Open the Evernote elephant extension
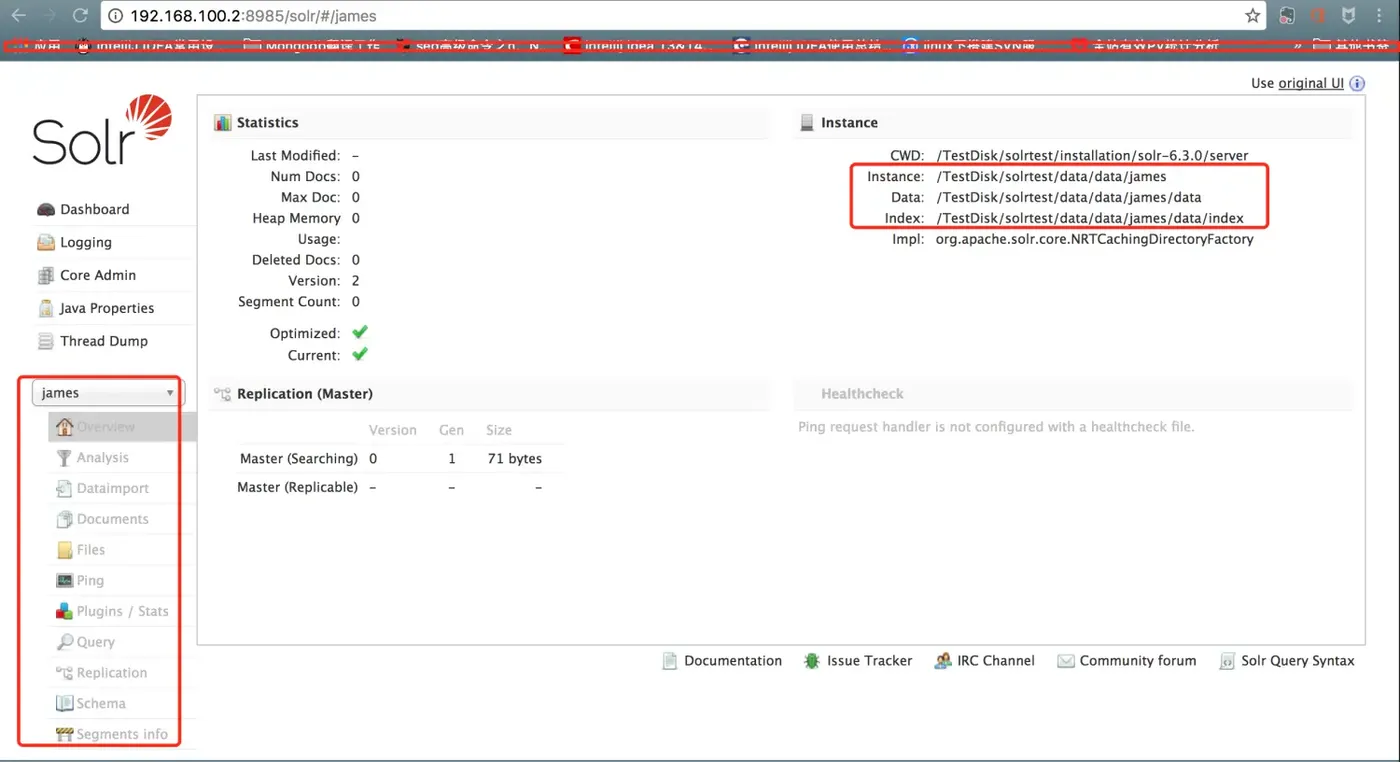 [x=1288, y=16]
